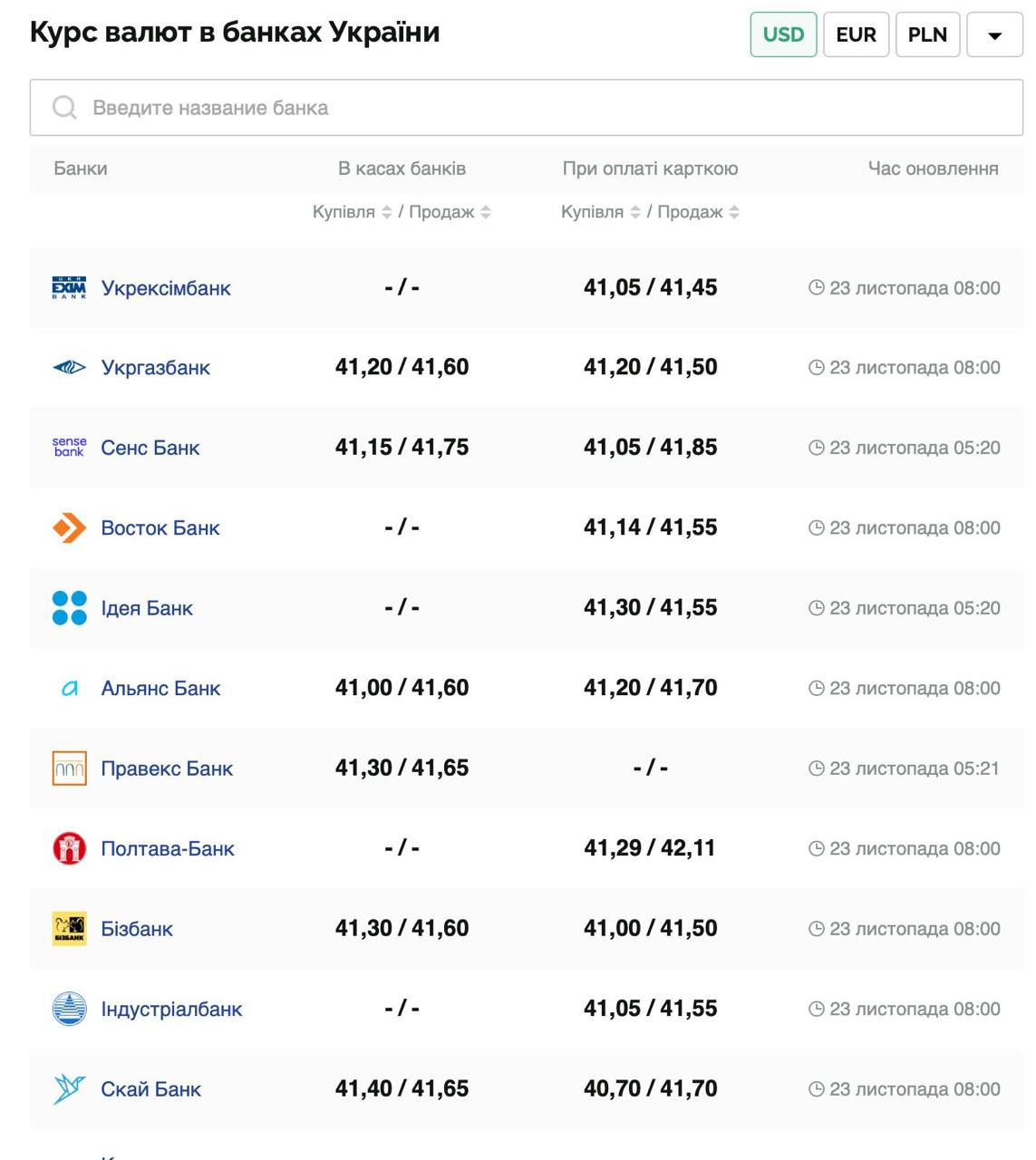Open the more currencies dropdown arrow
Image resolution: width=1036 pixels, height=1160 pixels.
click(994, 35)
